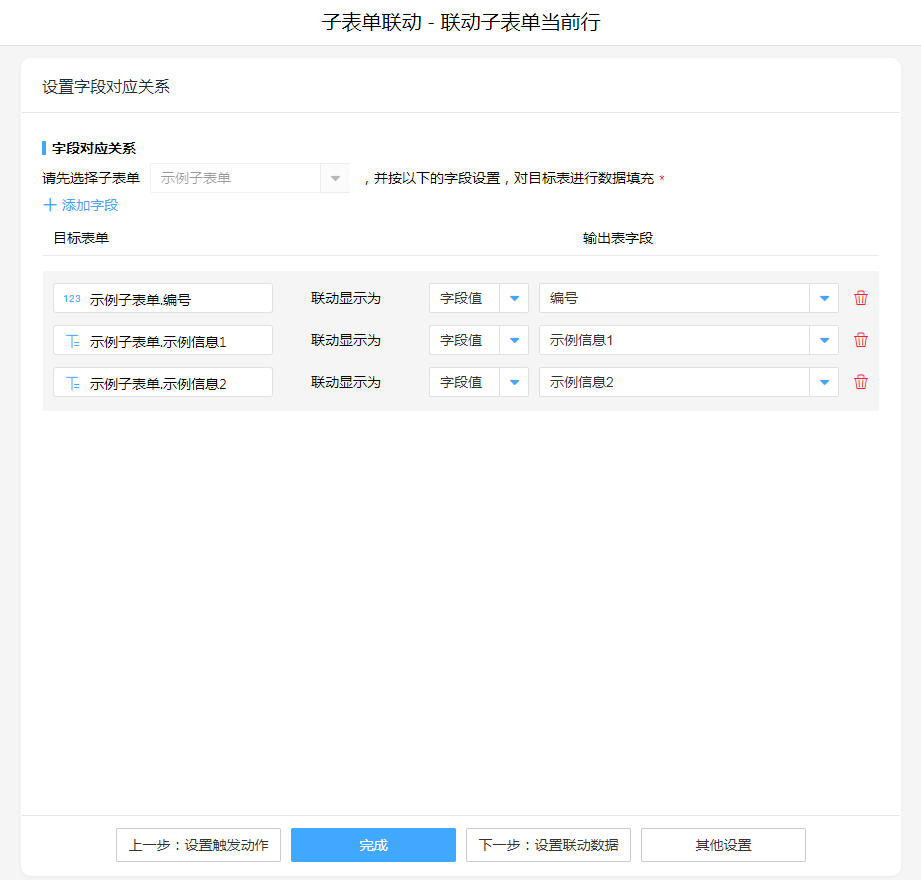Open the 示例子表单 subform dropdown

[335, 178]
